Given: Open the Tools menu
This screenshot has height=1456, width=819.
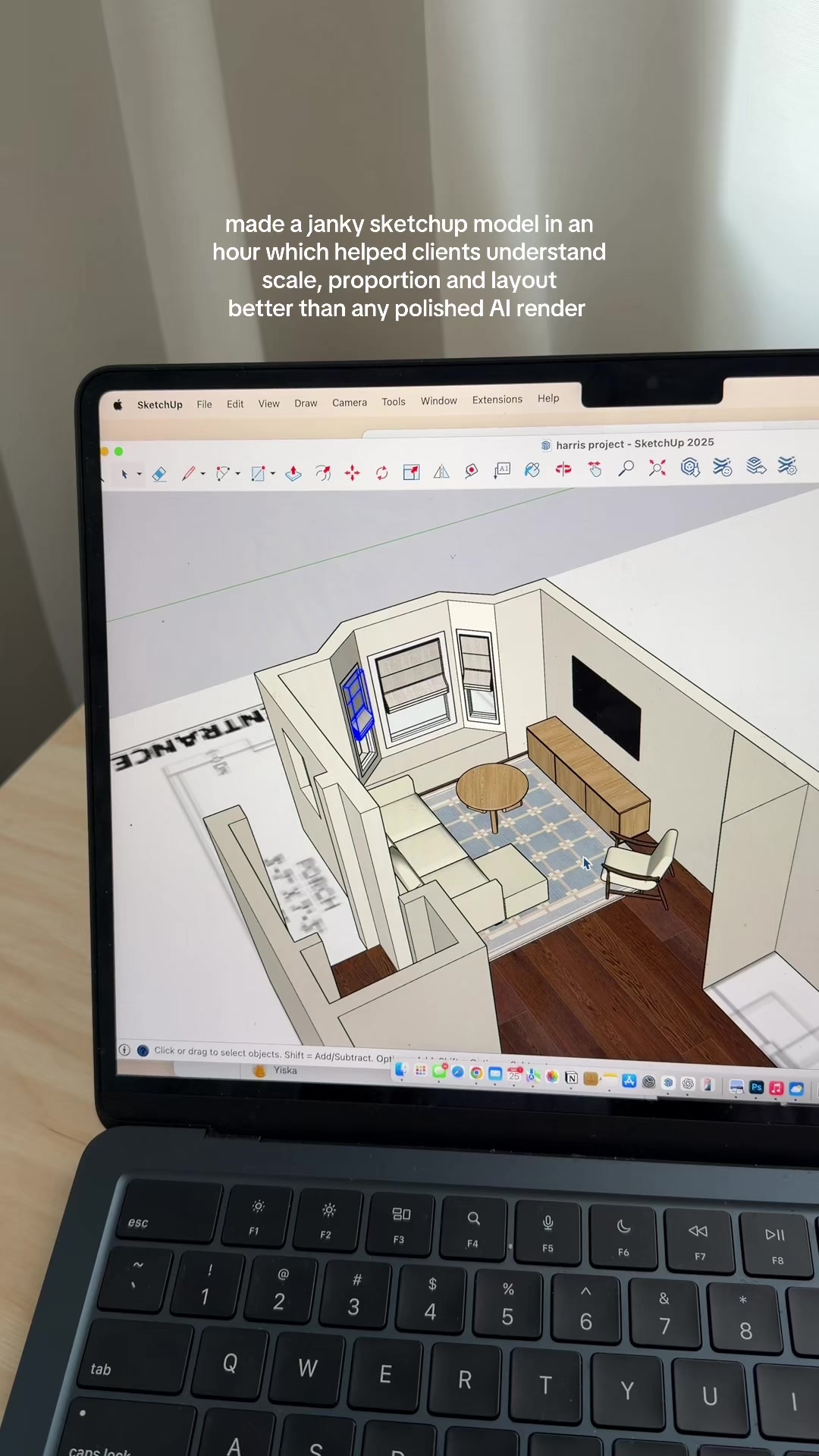Looking at the screenshot, I should [394, 402].
